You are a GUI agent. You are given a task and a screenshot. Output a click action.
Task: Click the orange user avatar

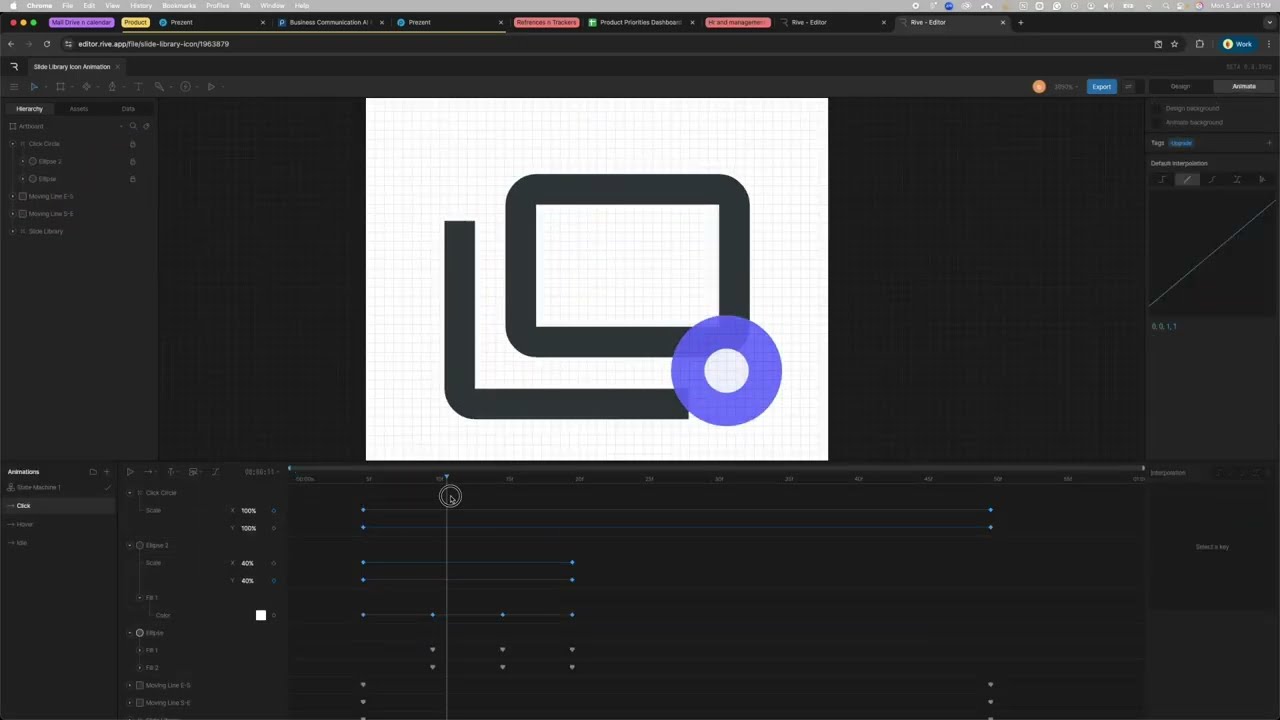click(1039, 87)
